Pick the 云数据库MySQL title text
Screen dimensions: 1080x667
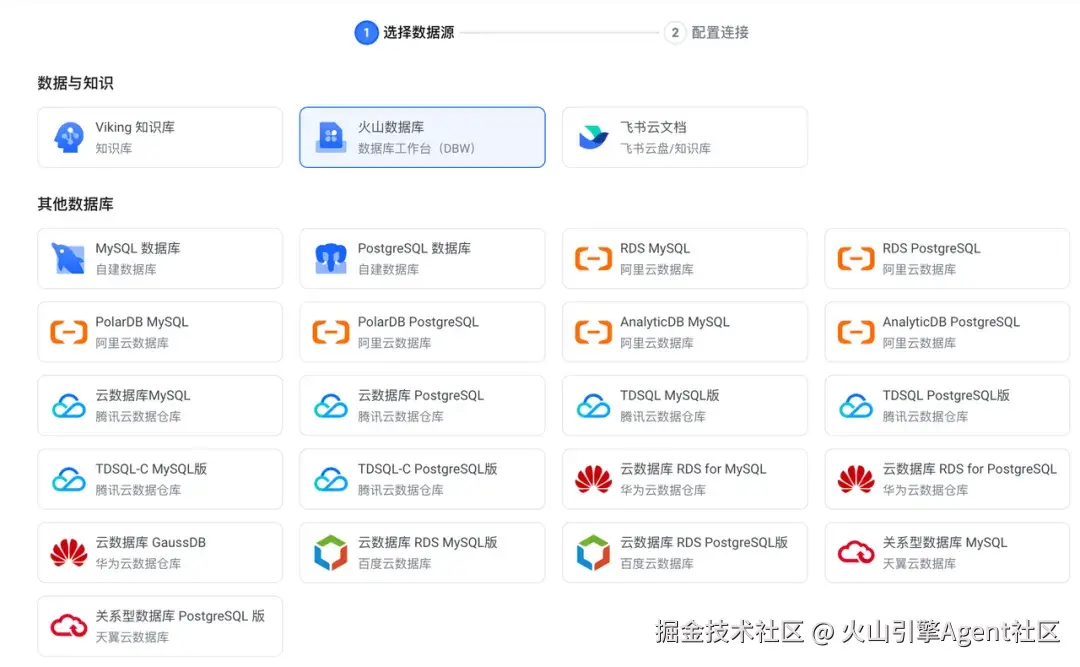[143, 396]
